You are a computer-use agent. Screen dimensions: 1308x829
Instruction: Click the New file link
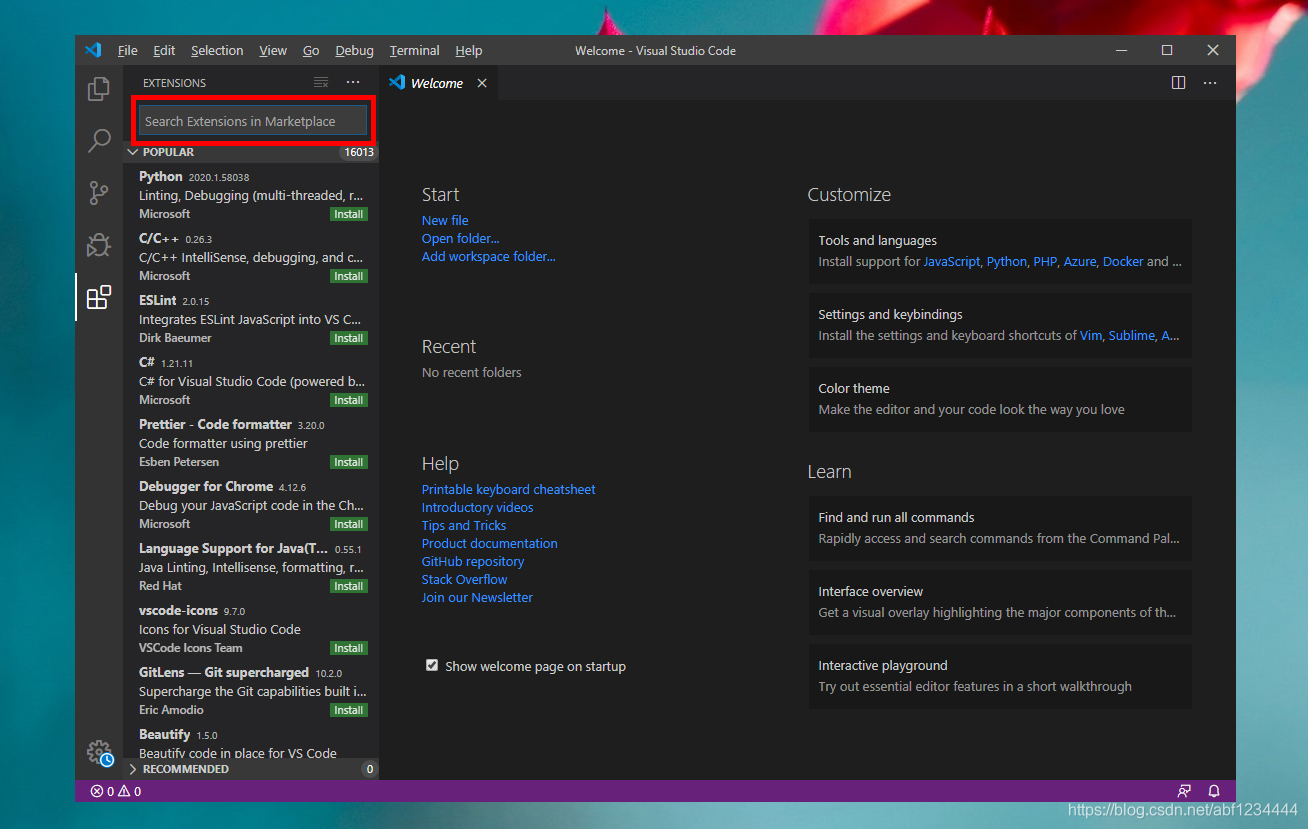[x=445, y=220]
